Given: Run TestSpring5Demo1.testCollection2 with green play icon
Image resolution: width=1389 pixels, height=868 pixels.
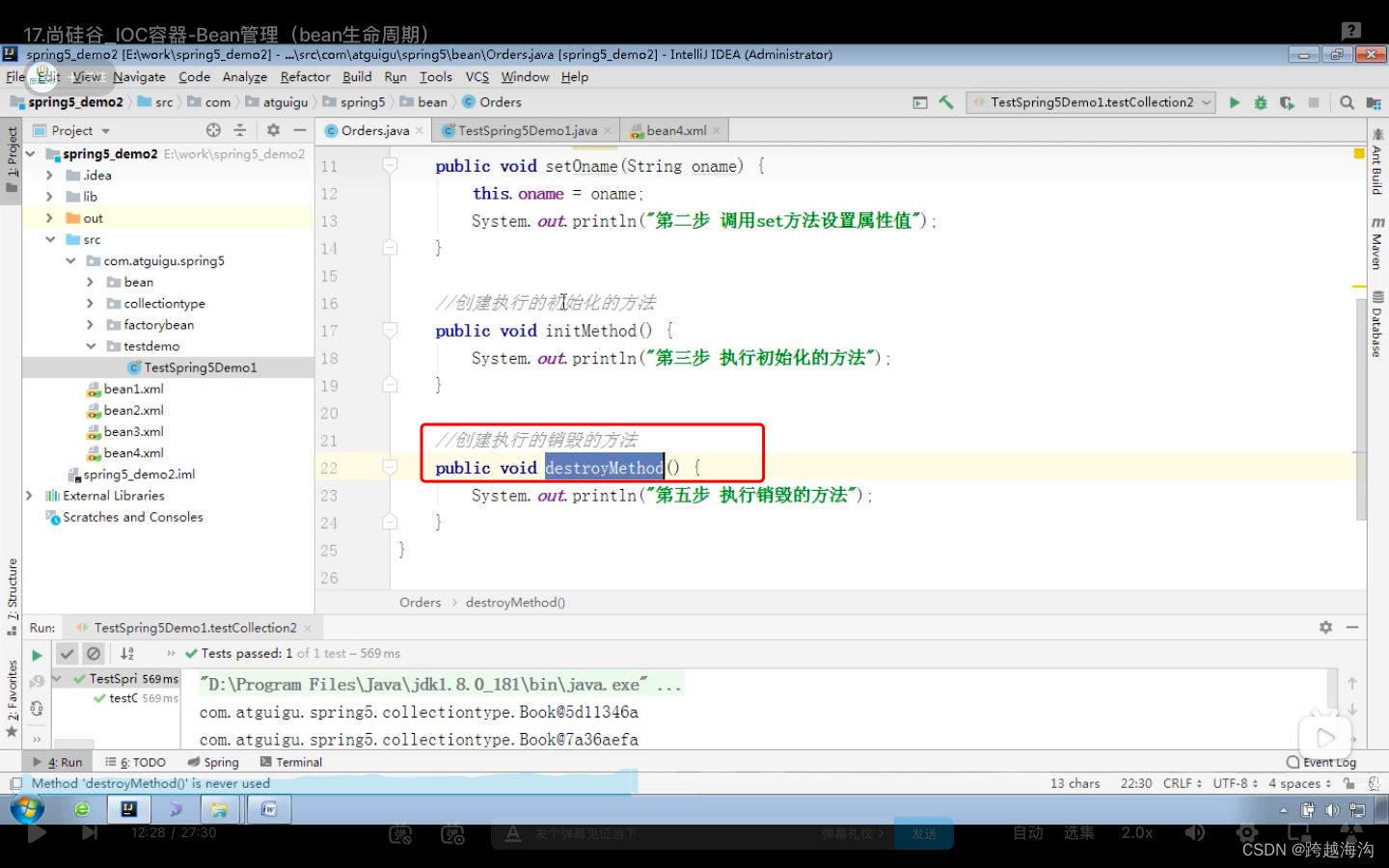Looking at the screenshot, I should (x=1234, y=102).
